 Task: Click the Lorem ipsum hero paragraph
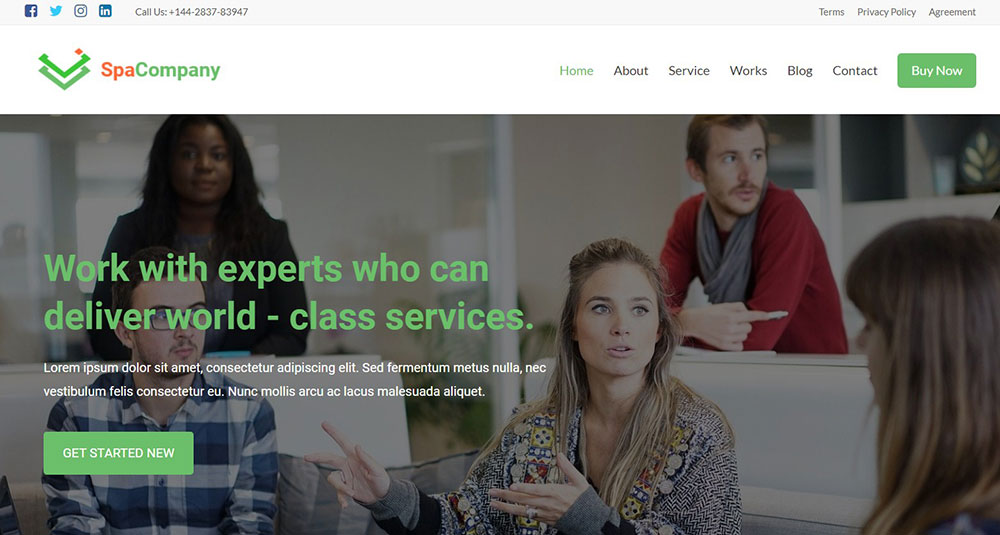pyautogui.click(x=295, y=379)
